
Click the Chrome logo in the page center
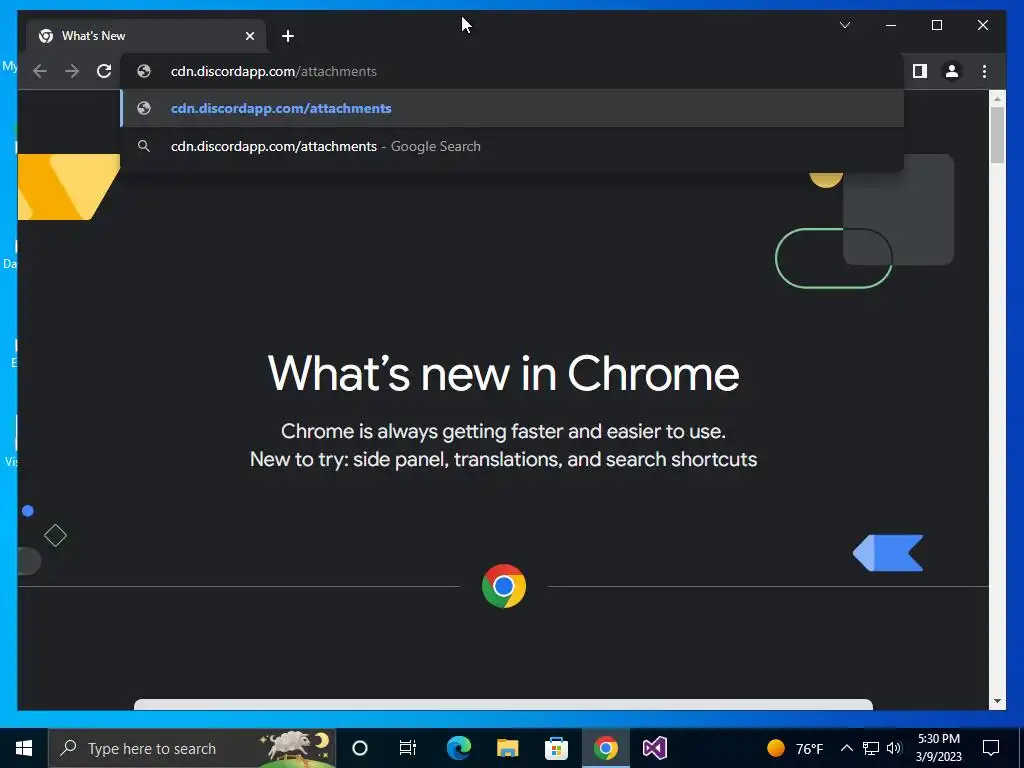pyautogui.click(x=504, y=586)
